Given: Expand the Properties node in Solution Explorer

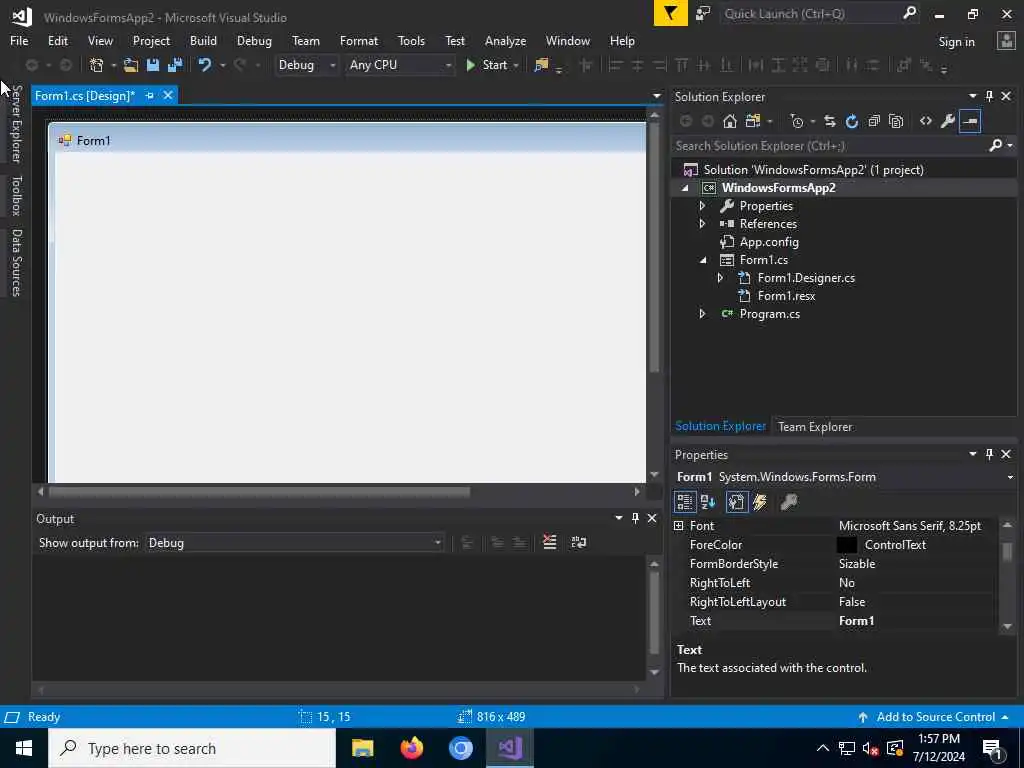Looking at the screenshot, I should tap(703, 206).
